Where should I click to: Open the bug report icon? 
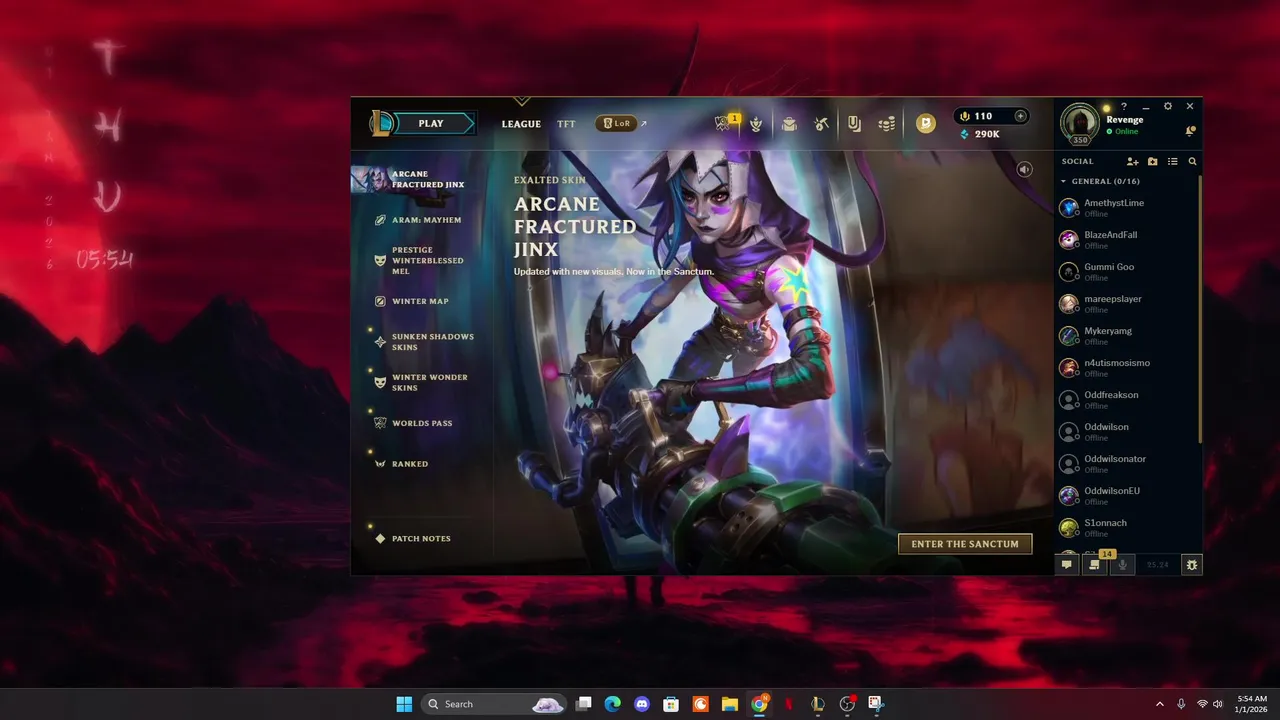tap(1191, 565)
